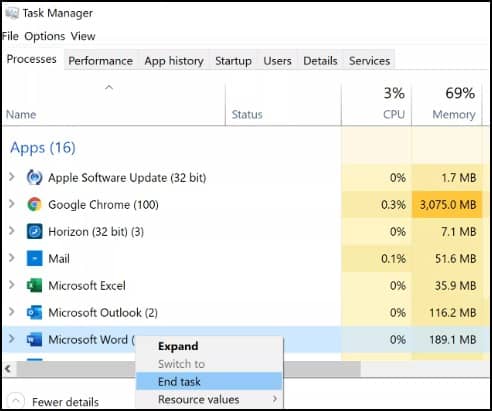Select the Horizon (32 bit) (3) name
This screenshot has height=411, width=492.
pyautogui.click(x=96, y=231)
